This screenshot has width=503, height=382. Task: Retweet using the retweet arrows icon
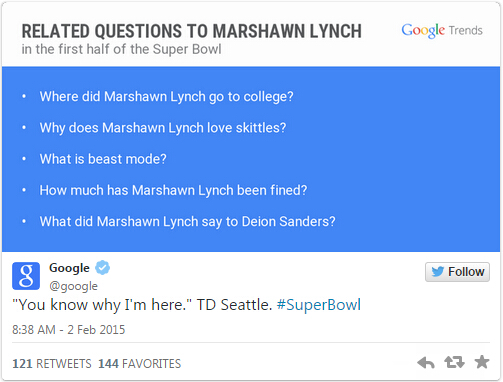454,362
